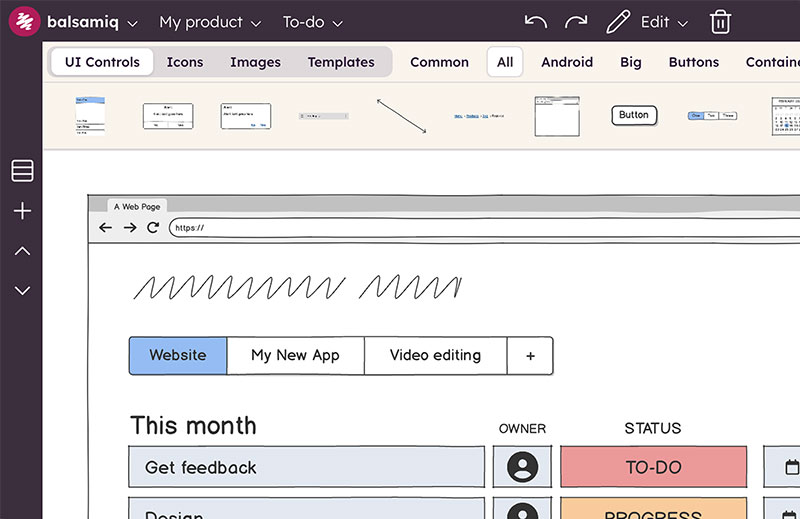Pick the gray bar control thumbnail

click(323, 116)
